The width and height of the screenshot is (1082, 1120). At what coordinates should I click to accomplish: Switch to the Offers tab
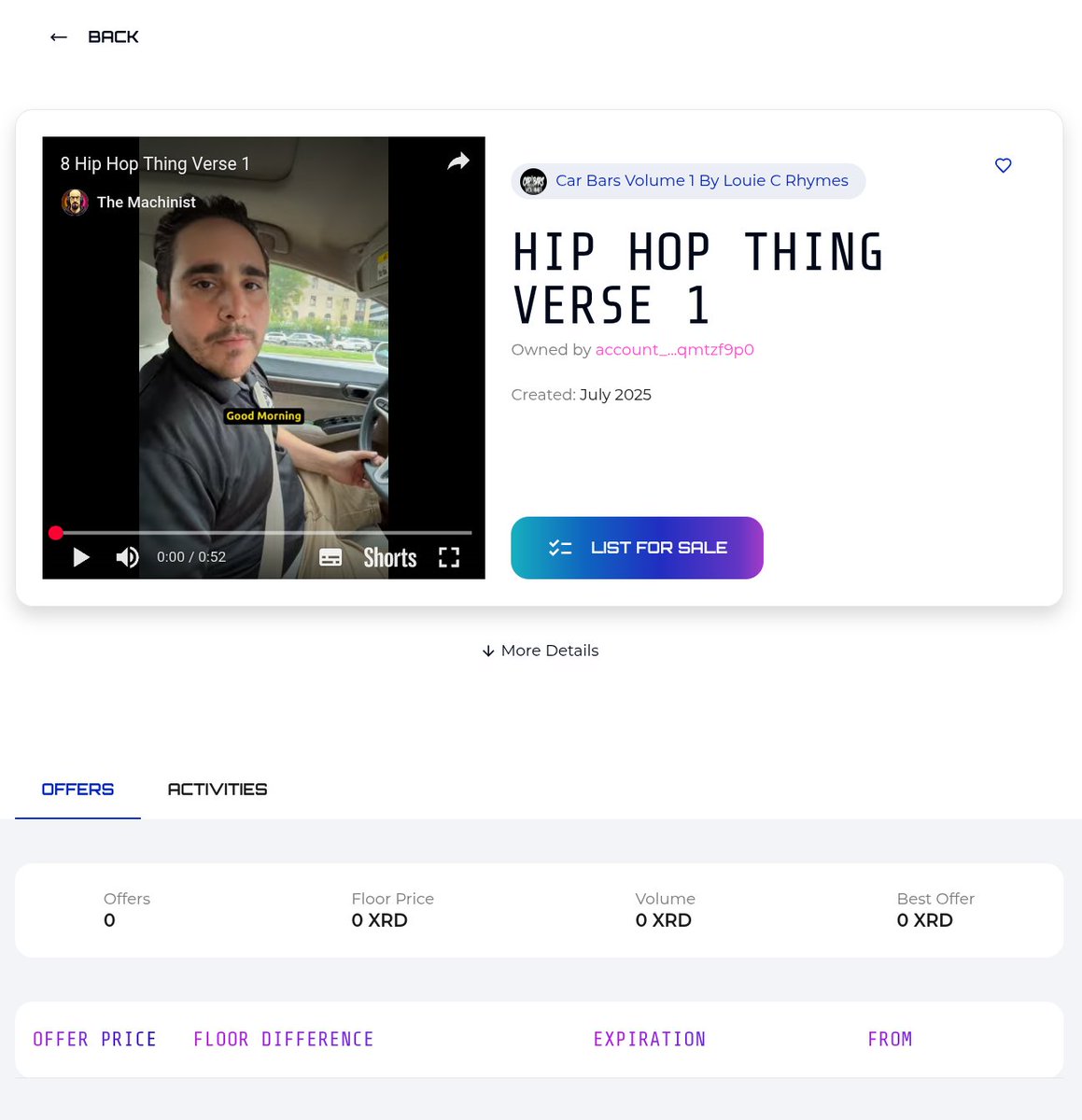click(x=77, y=790)
